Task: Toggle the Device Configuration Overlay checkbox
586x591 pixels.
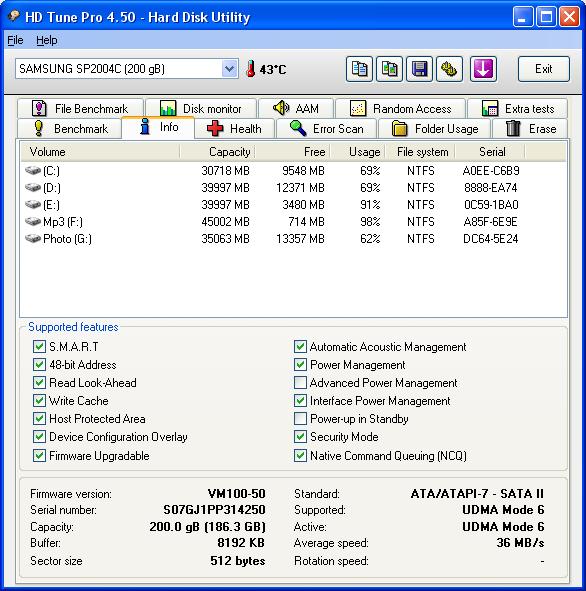Action: coord(39,436)
